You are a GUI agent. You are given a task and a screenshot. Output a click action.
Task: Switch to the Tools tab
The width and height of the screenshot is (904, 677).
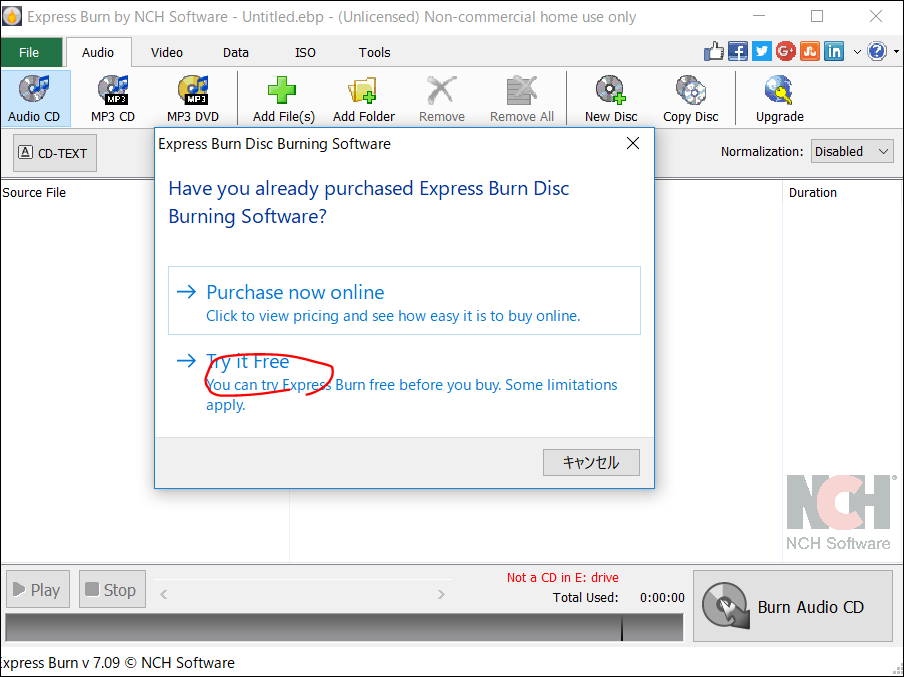pos(374,52)
